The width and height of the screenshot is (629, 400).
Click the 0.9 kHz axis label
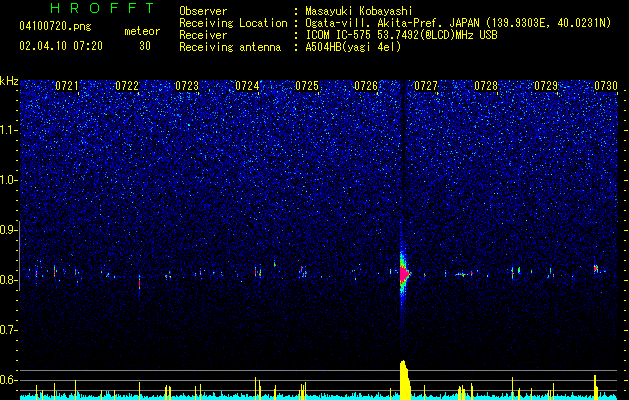point(9,230)
